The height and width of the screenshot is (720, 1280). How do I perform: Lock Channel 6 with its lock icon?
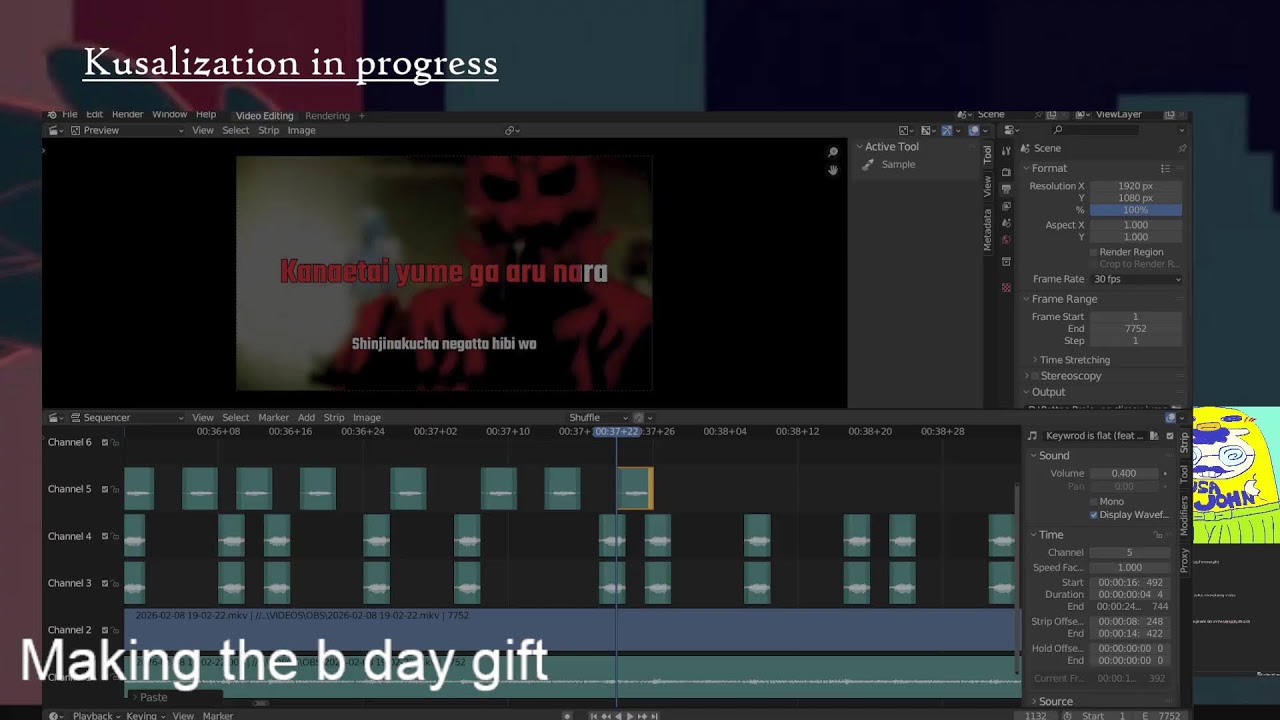[x=116, y=442]
